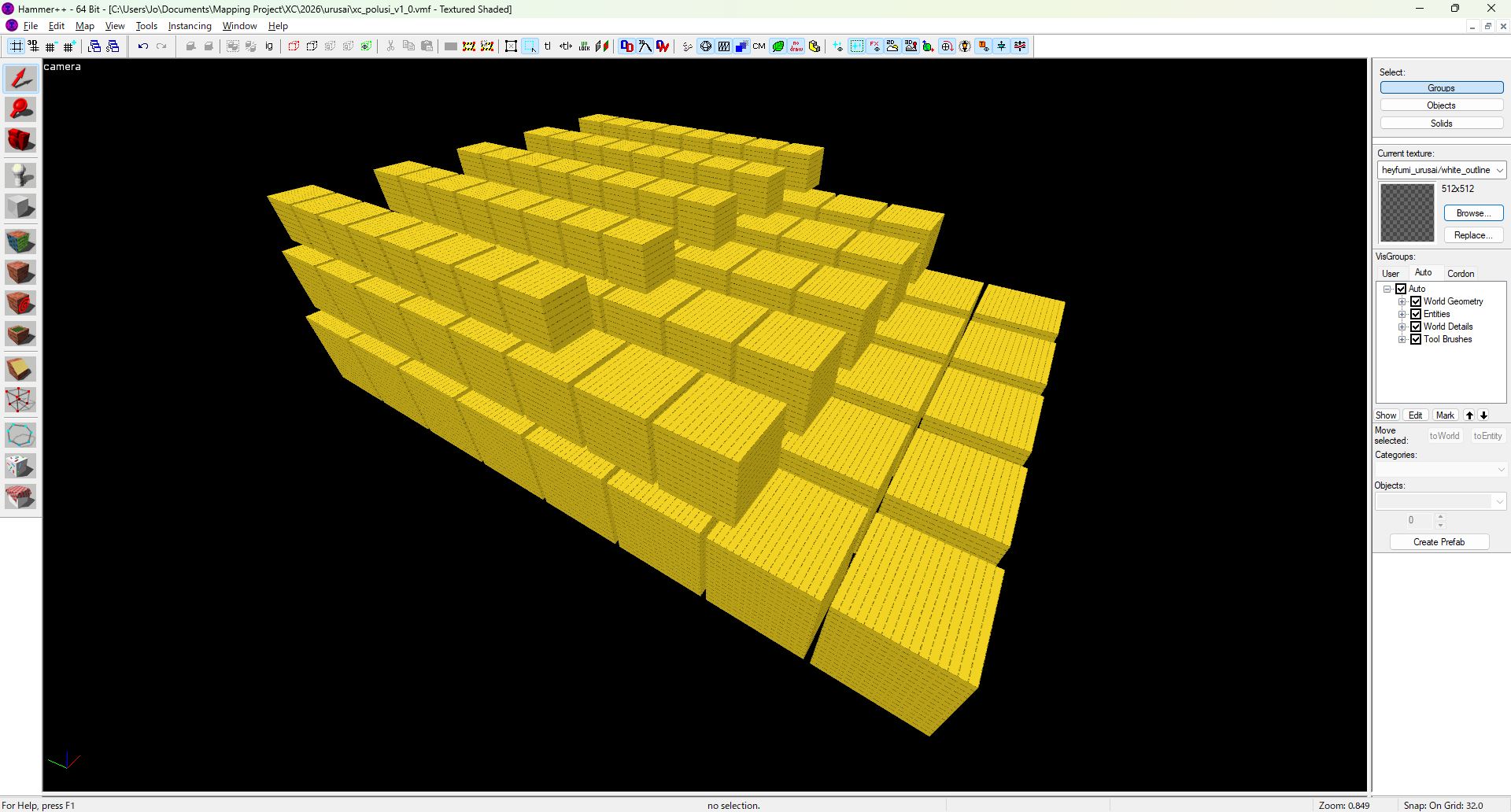Choose the Camera tool
Screen dimensions: 1511x812
[20, 140]
